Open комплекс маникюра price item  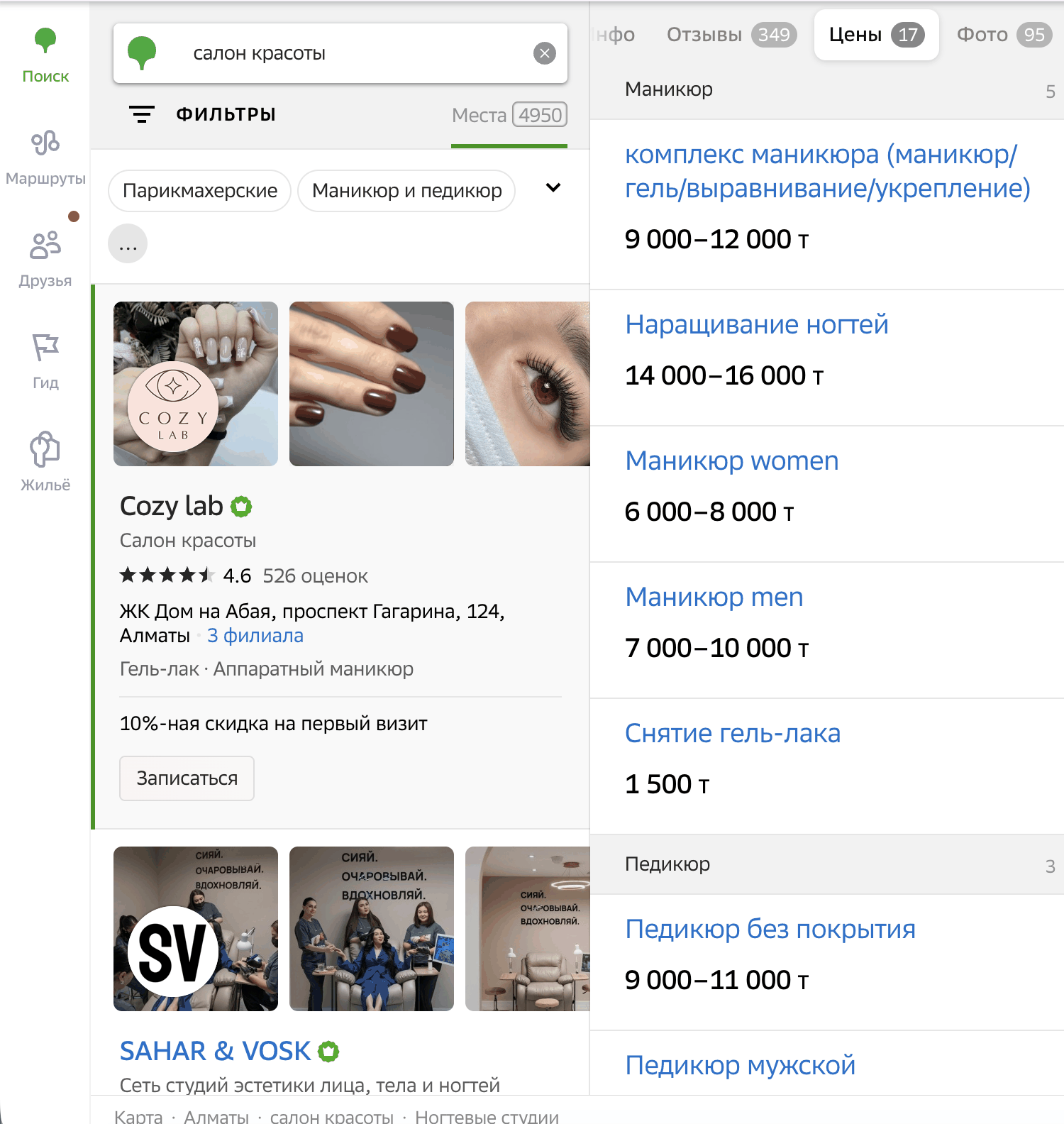click(x=827, y=172)
